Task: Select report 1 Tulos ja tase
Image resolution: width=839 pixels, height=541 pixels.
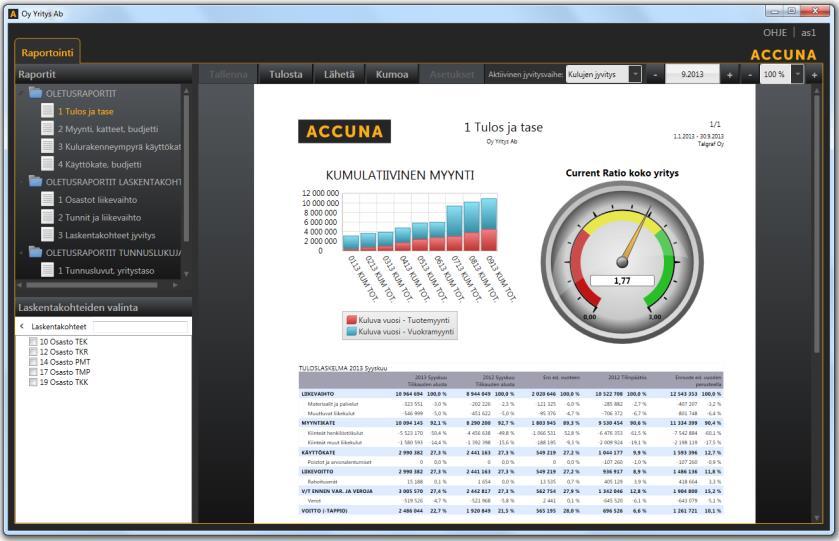Action: click(86, 111)
